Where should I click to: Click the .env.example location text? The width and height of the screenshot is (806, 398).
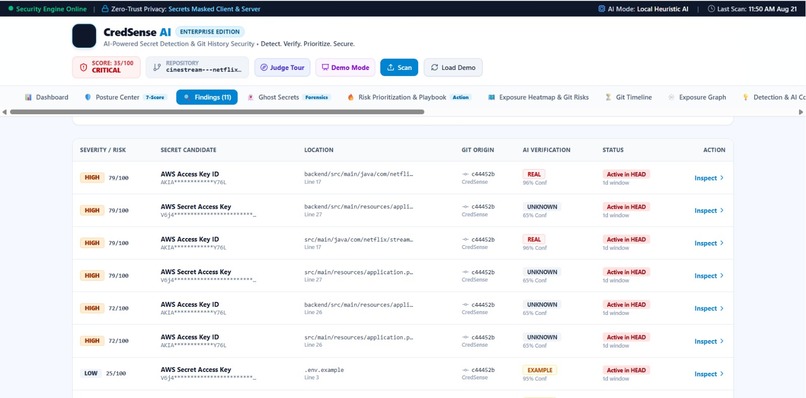point(324,370)
